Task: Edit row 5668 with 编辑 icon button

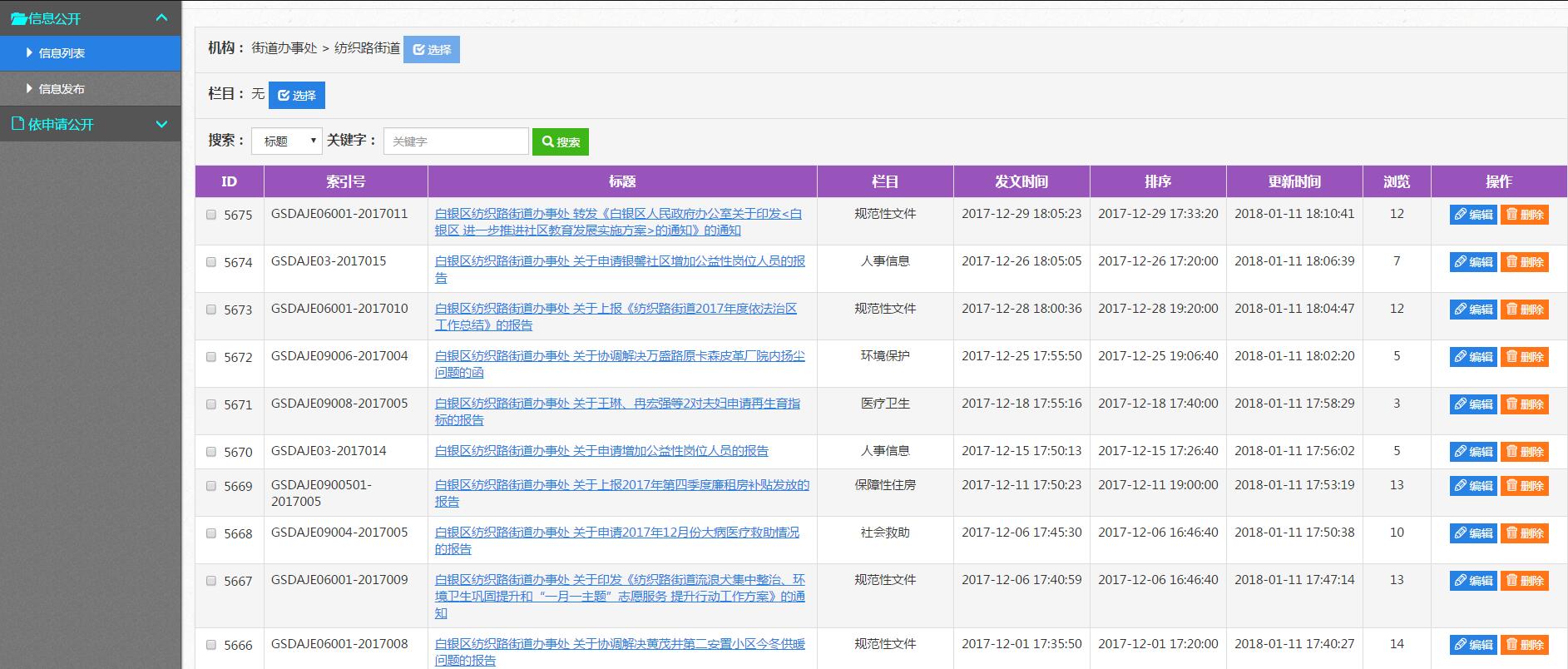Action: (x=1473, y=533)
